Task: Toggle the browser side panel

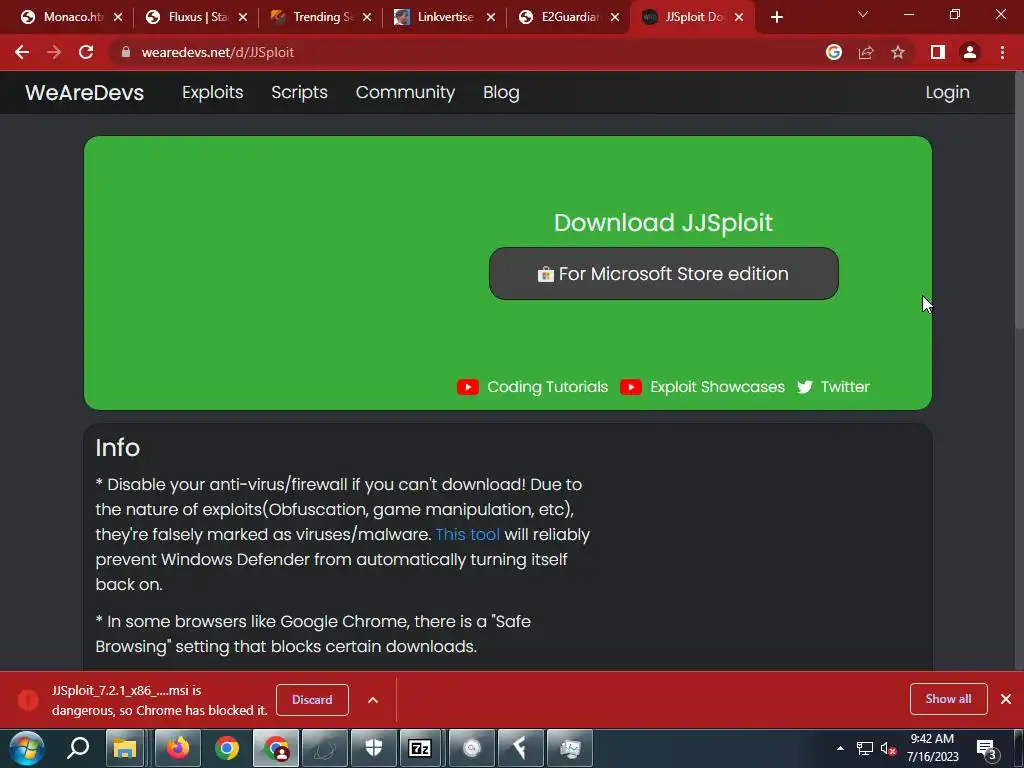Action: coord(938,52)
